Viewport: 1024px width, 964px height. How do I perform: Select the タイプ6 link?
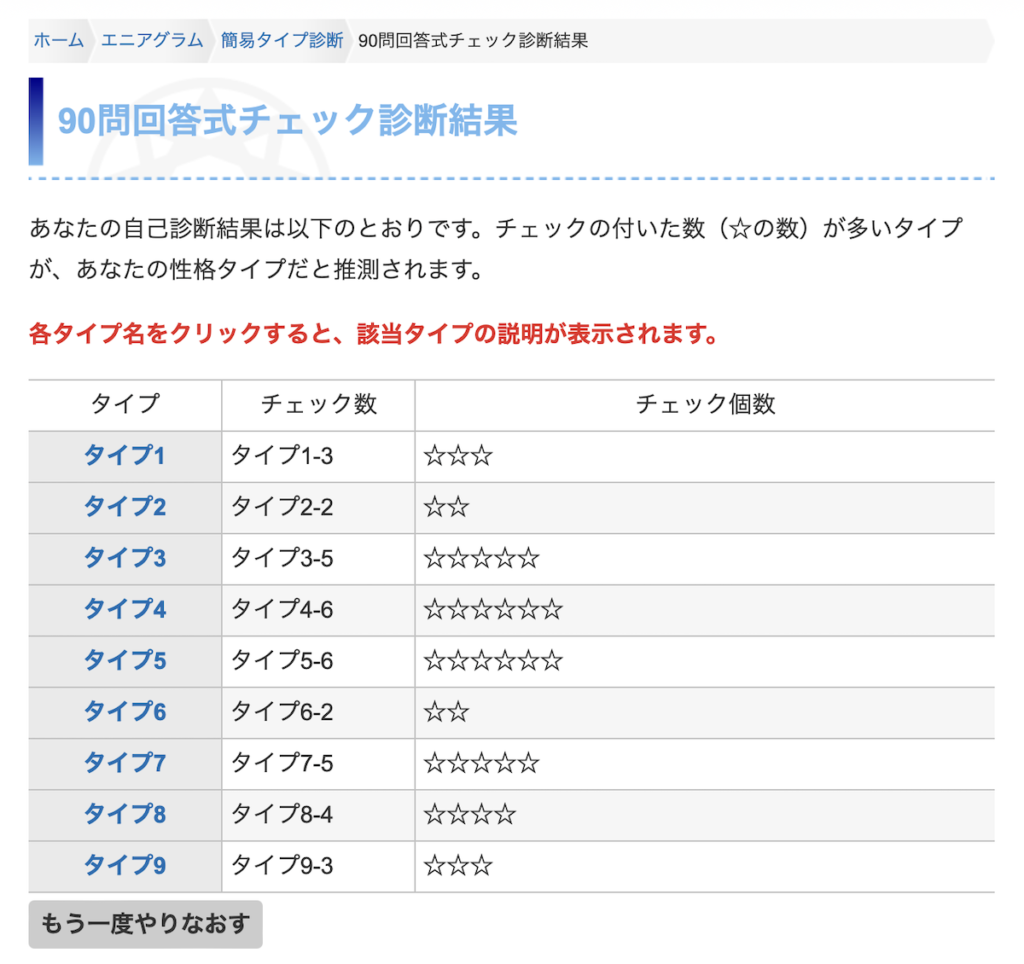124,712
